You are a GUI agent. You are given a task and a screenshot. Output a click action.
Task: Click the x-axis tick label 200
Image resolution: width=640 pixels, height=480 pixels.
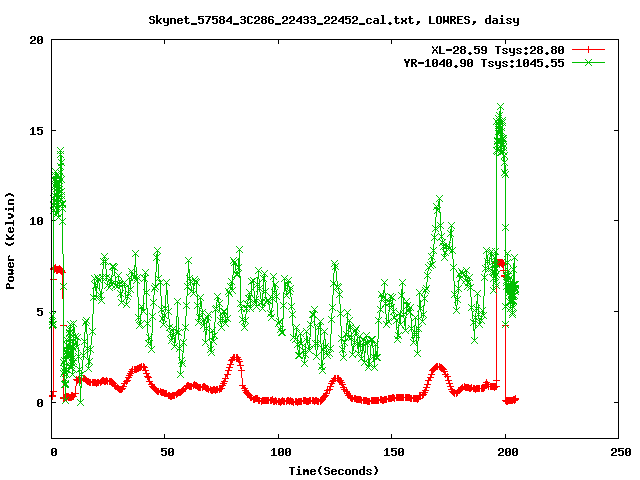pos(507,452)
